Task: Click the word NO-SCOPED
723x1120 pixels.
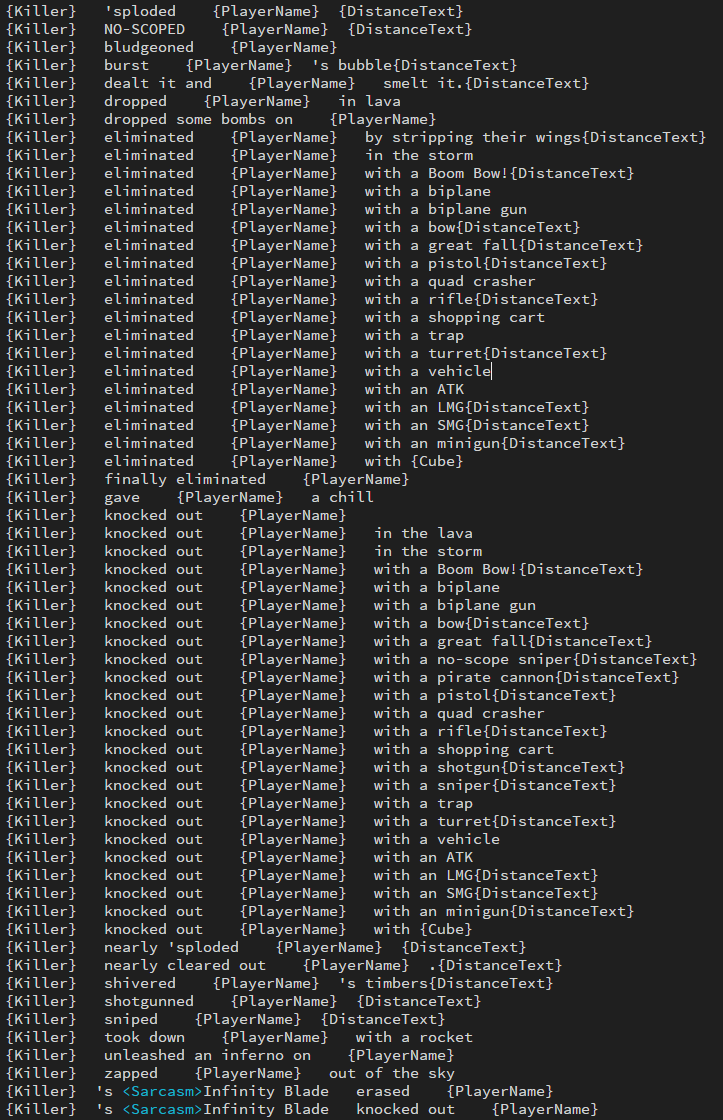Action: [144, 29]
